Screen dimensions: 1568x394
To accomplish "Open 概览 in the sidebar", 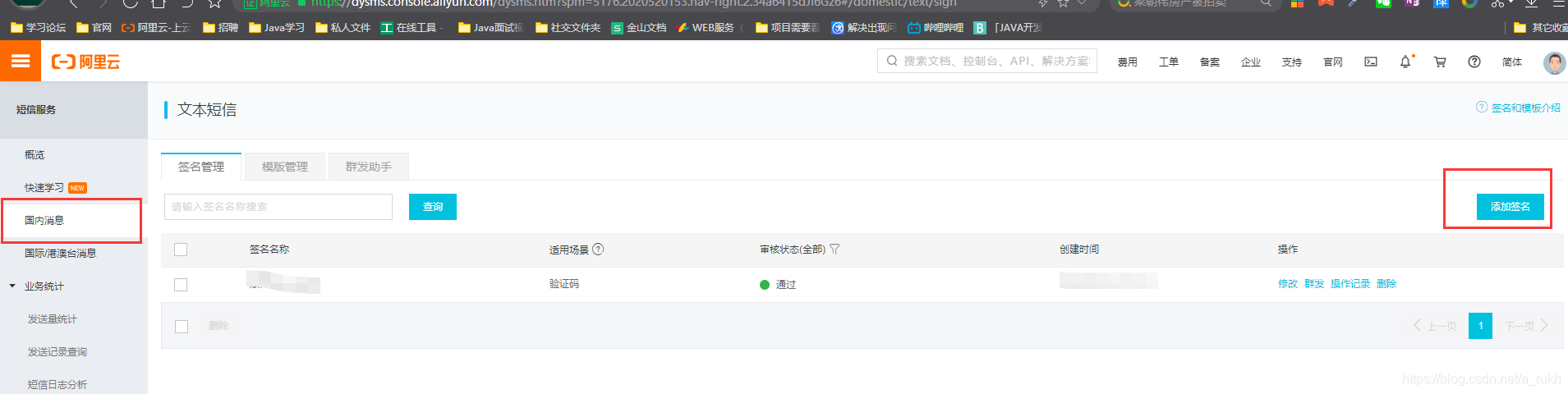I will (x=34, y=154).
